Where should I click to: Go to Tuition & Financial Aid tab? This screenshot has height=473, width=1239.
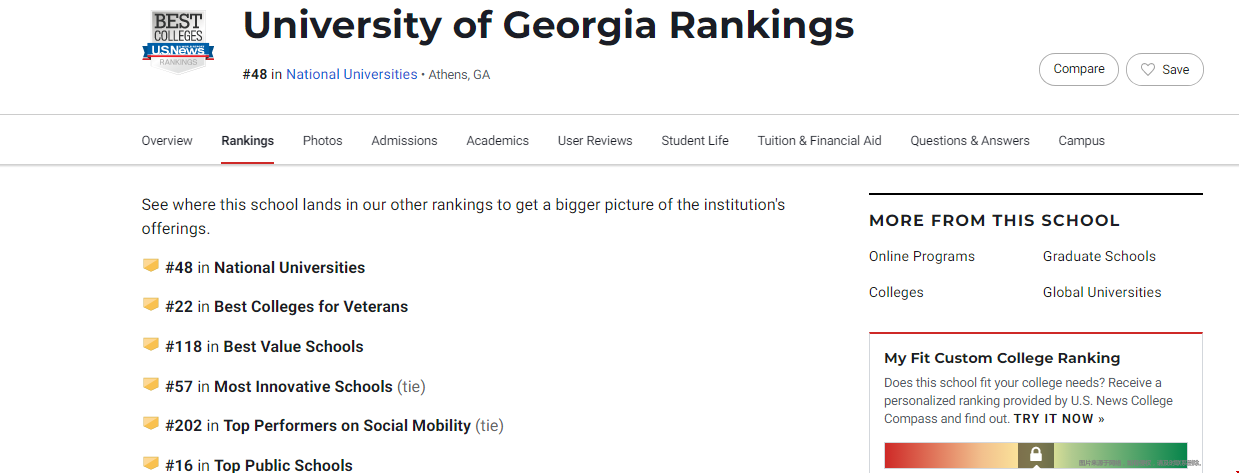click(x=819, y=141)
